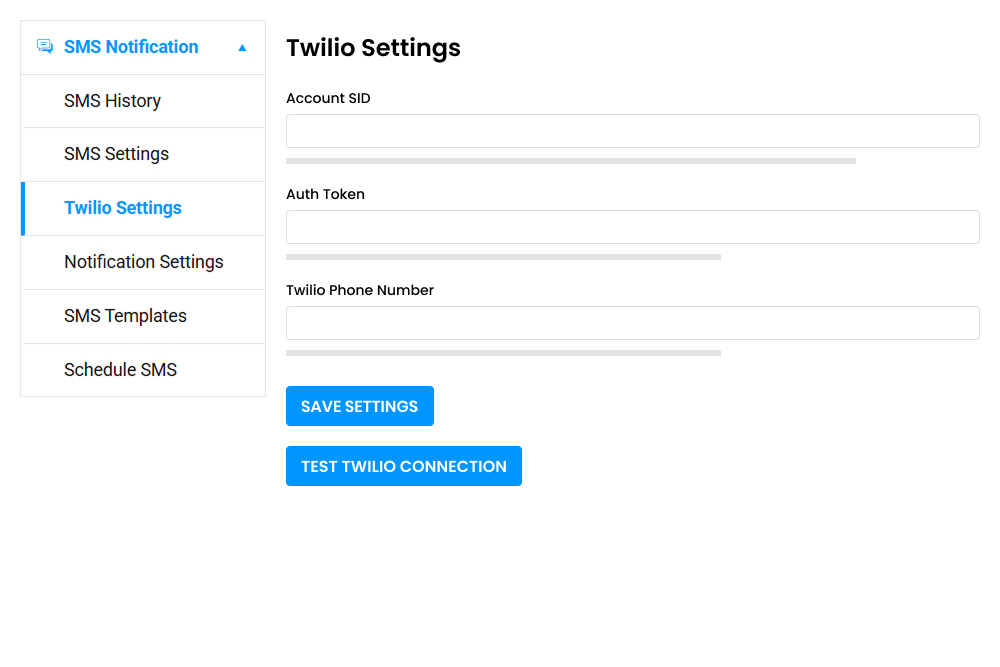Open SMS History from the sidebar
Image resolution: width=1000 pixels, height=667 pixels.
[112, 100]
